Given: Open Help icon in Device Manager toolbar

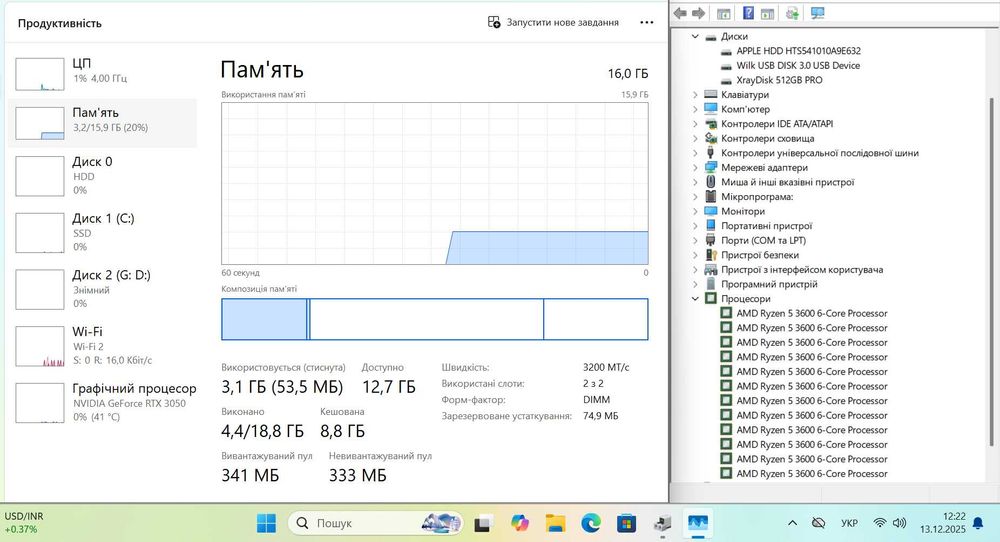Looking at the screenshot, I should [x=749, y=13].
